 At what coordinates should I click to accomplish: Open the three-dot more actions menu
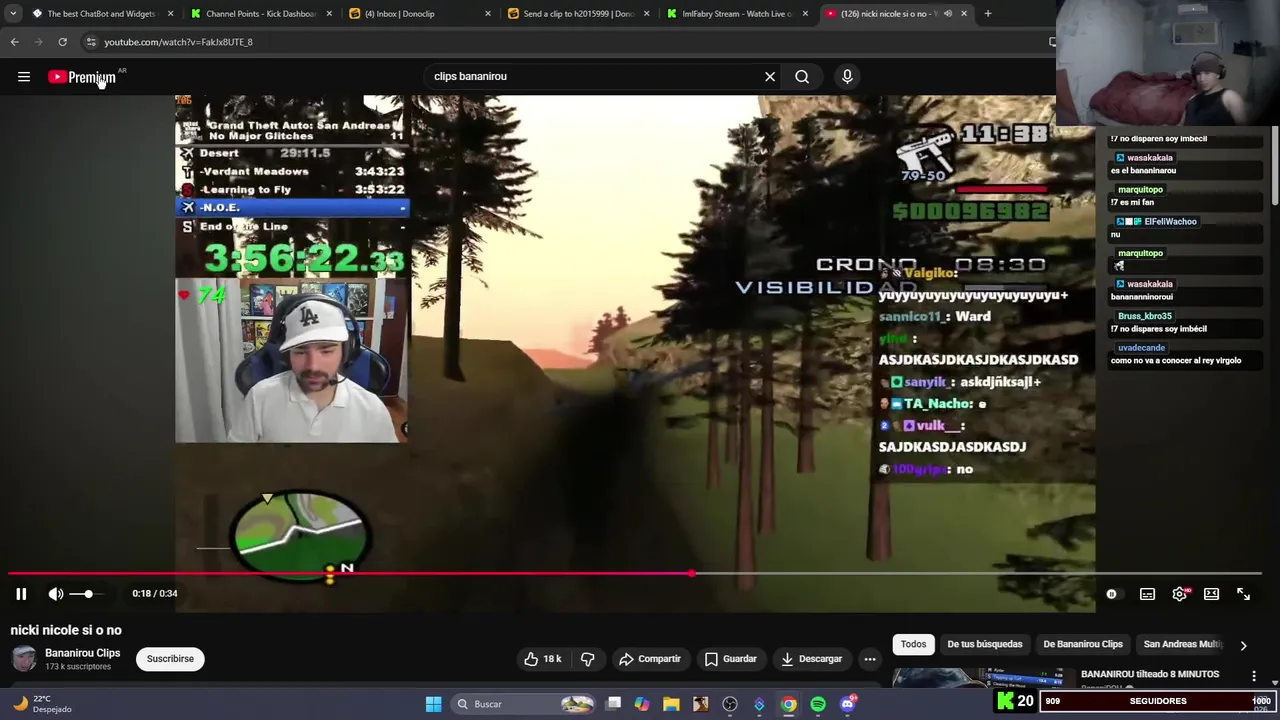[870, 659]
